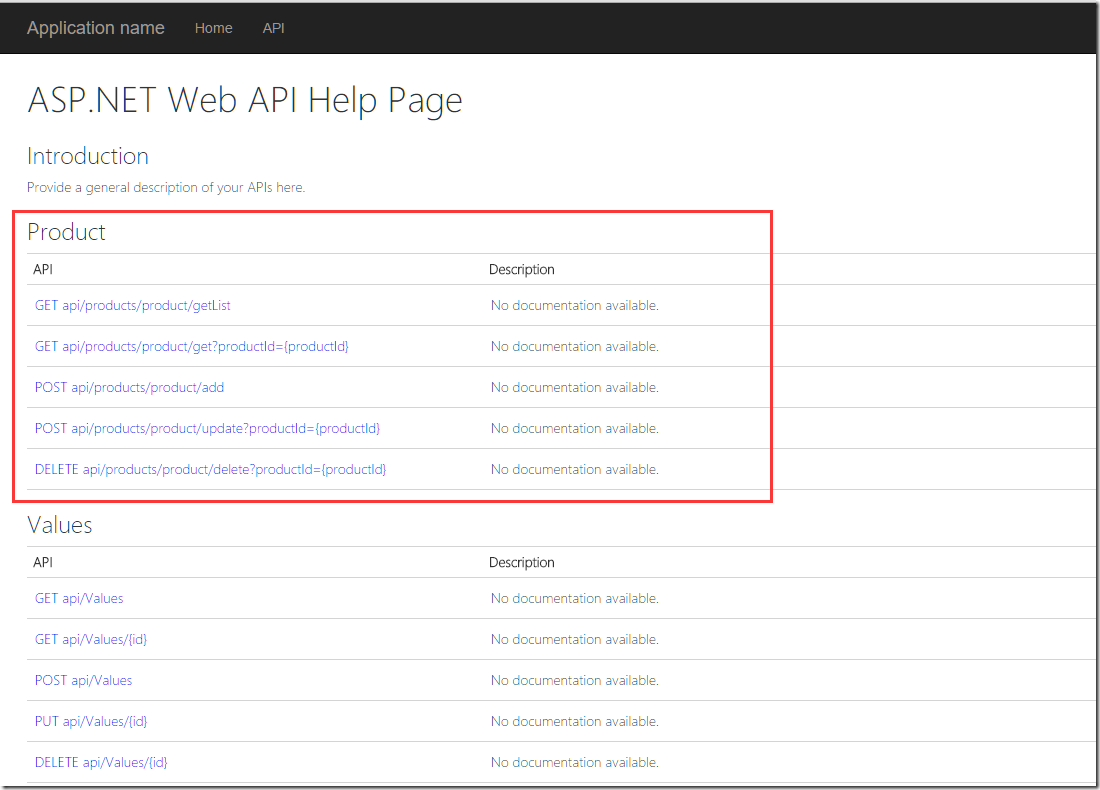1100x790 pixels.
Task: Click the Application name brand link
Action: pyautogui.click(x=95, y=28)
